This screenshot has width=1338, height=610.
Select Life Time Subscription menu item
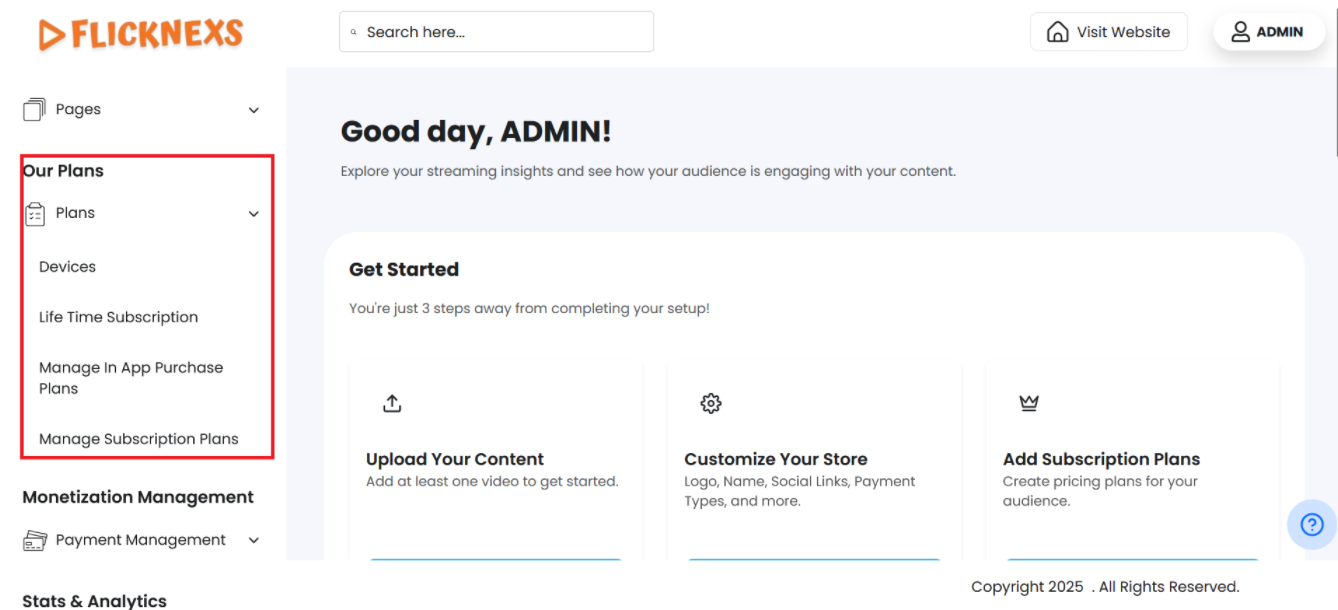(118, 317)
